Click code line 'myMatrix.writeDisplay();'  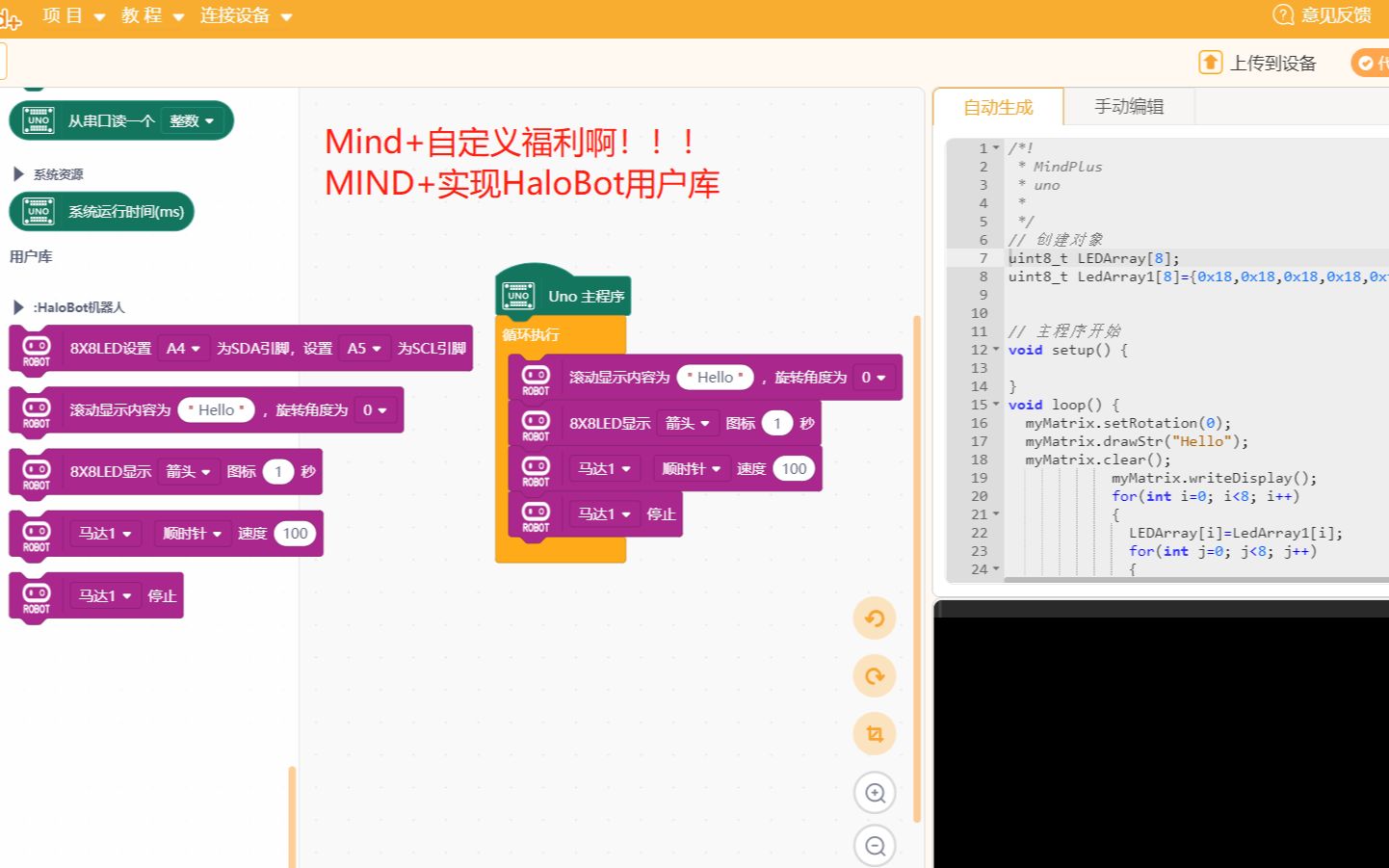[x=1214, y=478]
